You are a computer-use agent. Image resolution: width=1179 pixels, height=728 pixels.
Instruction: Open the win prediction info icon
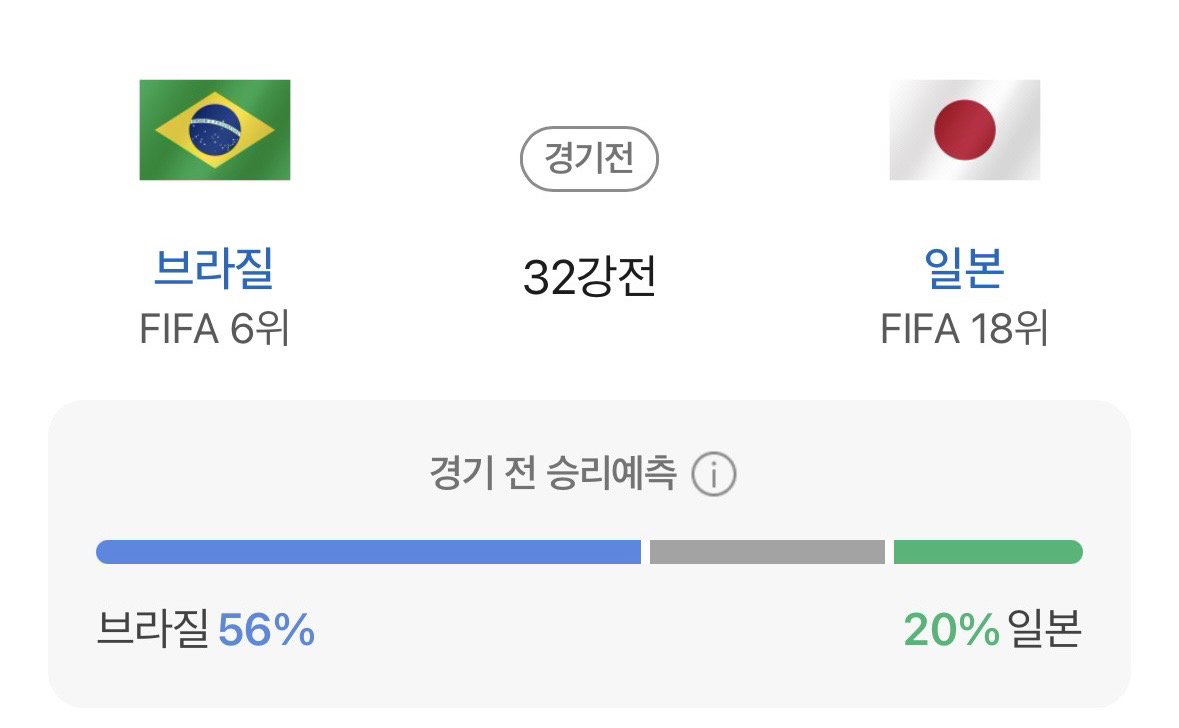714,474
